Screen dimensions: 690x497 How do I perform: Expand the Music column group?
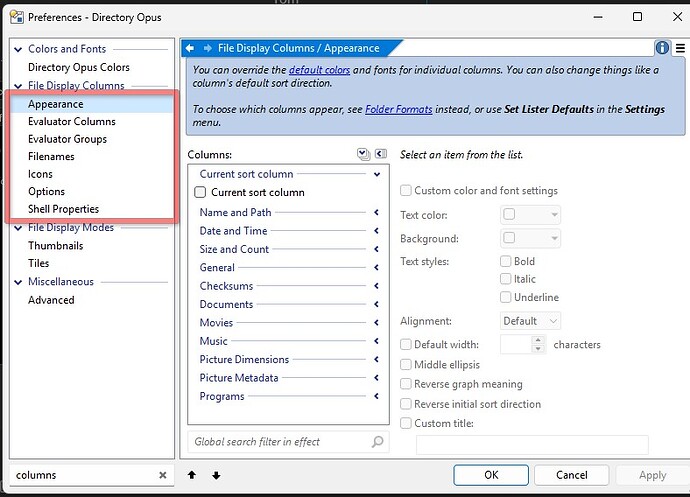[377, 341]
